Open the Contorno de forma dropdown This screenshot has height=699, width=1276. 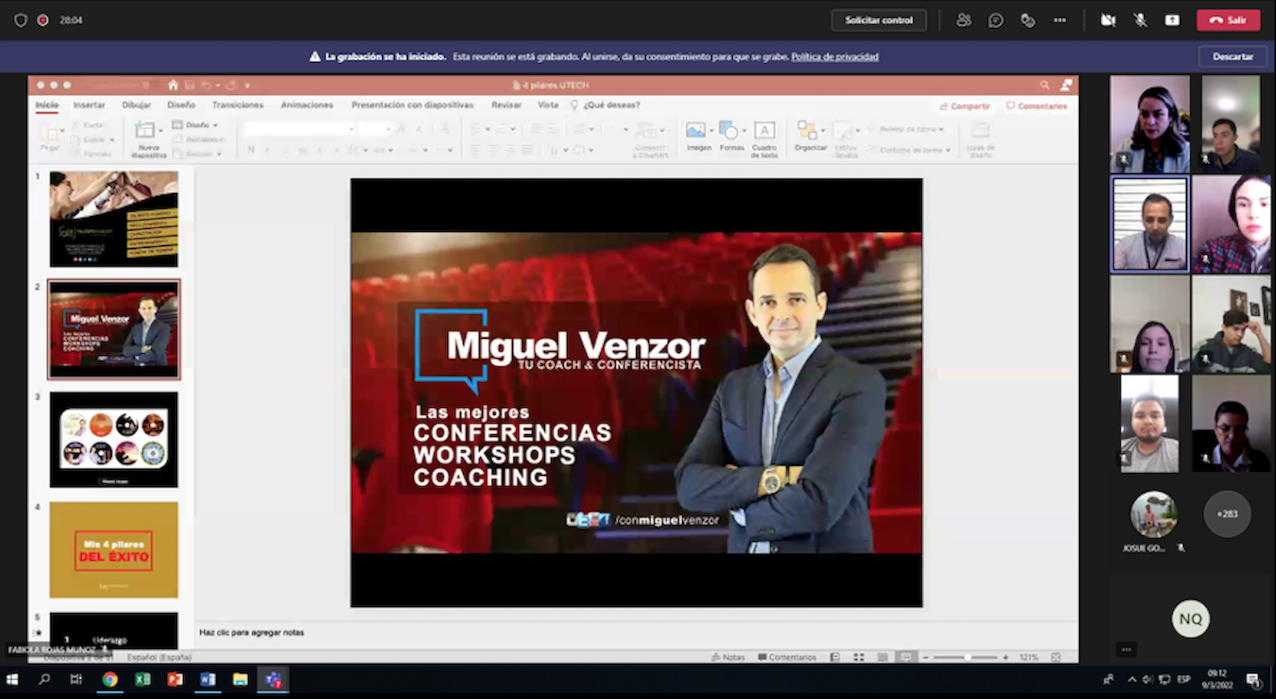click(x=908, y=150)
